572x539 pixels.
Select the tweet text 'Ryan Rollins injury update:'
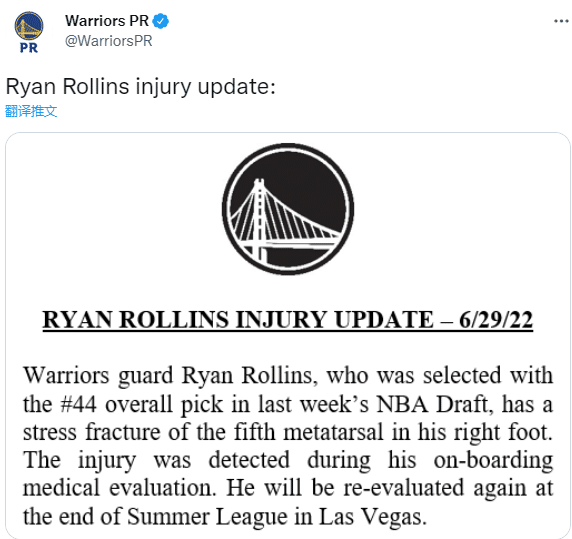click(140, 87)
